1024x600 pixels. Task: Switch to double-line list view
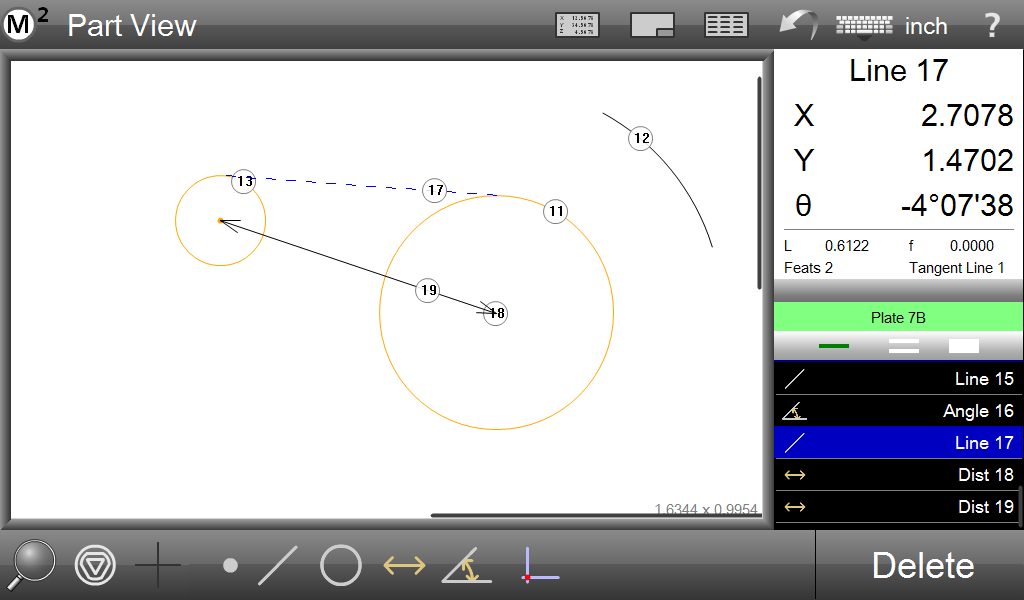tap(903, 346)
